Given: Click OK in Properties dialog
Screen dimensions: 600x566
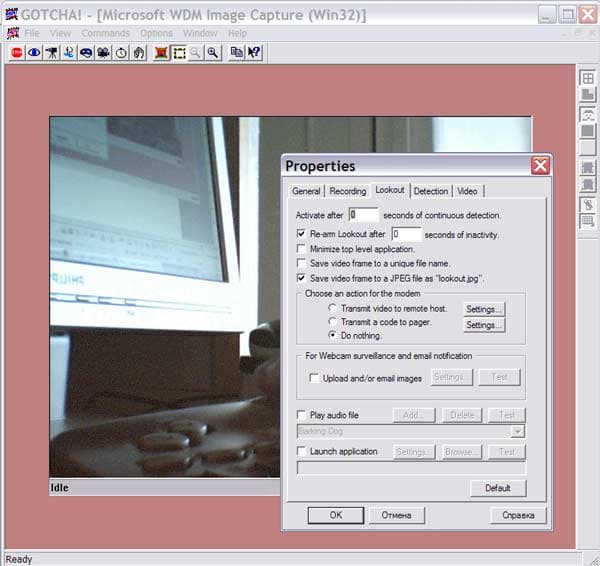Looking at the screenshot, I should click(336, 515).
